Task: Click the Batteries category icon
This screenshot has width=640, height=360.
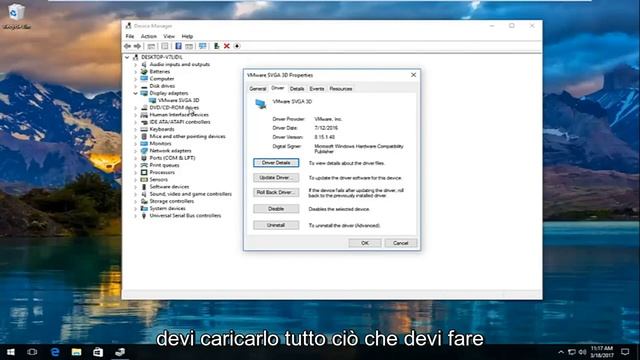Action: [144, 71]
